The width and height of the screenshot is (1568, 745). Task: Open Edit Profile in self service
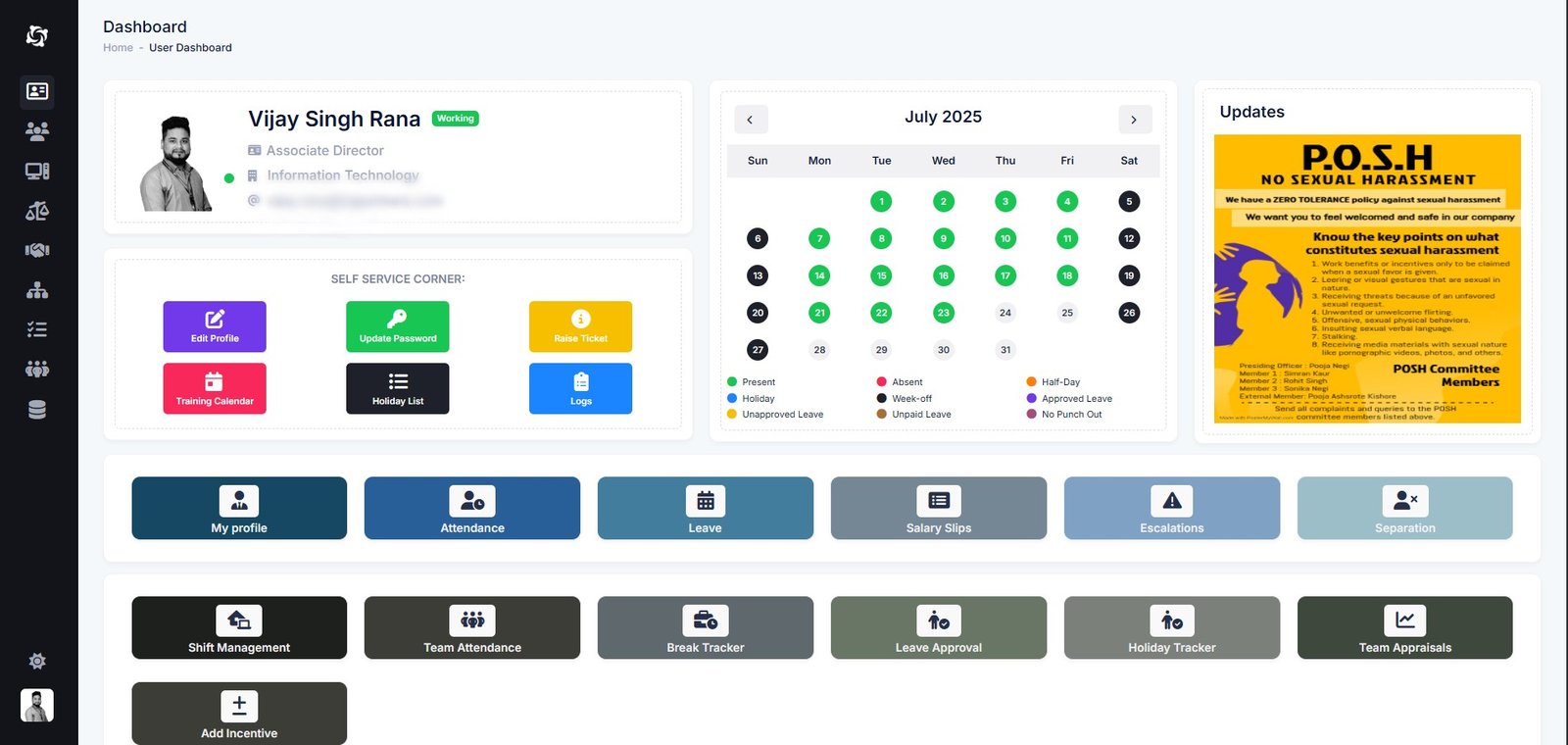pos(215,326)
